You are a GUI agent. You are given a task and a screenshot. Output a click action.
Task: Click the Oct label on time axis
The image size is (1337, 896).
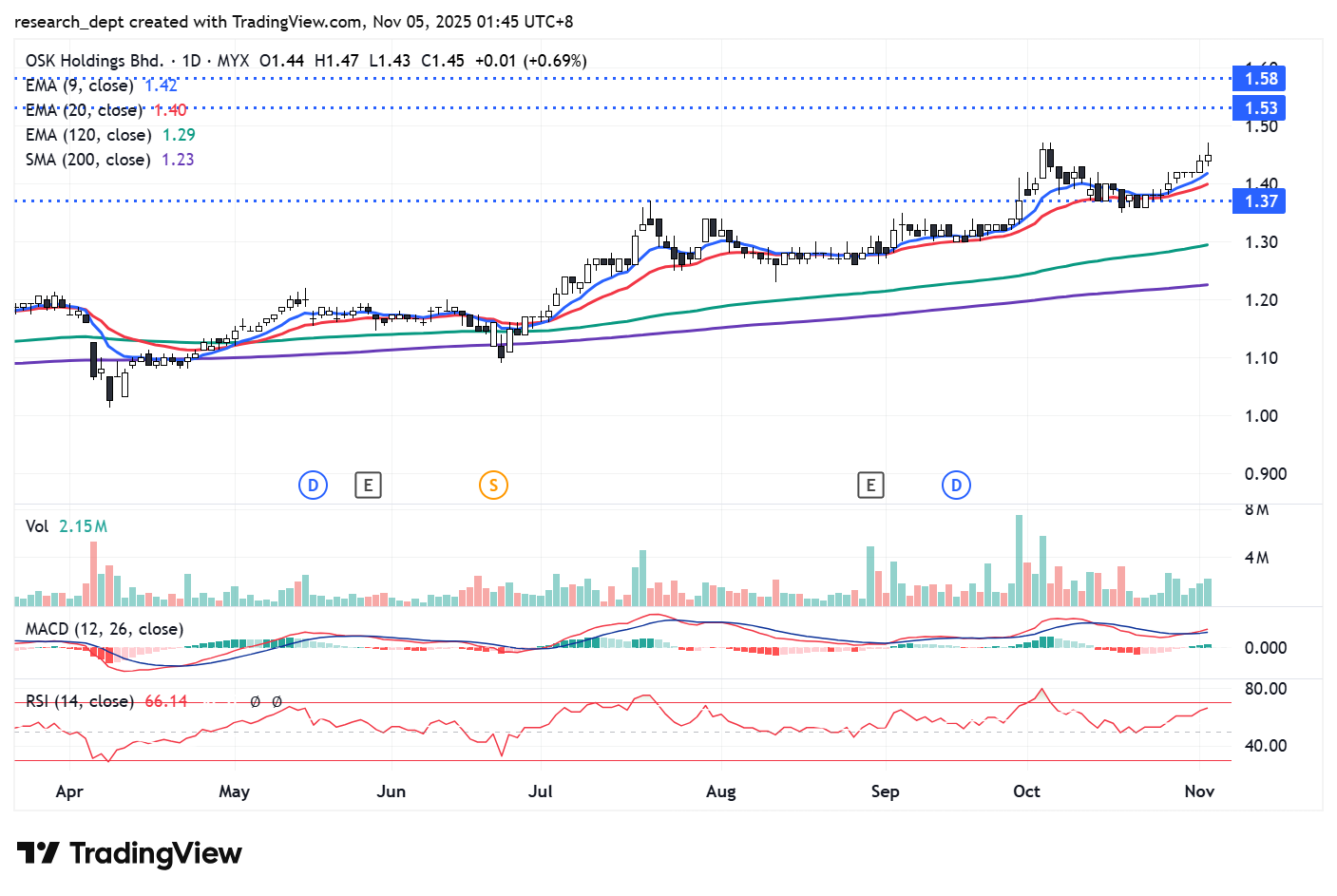click(x=1026, y=791)
